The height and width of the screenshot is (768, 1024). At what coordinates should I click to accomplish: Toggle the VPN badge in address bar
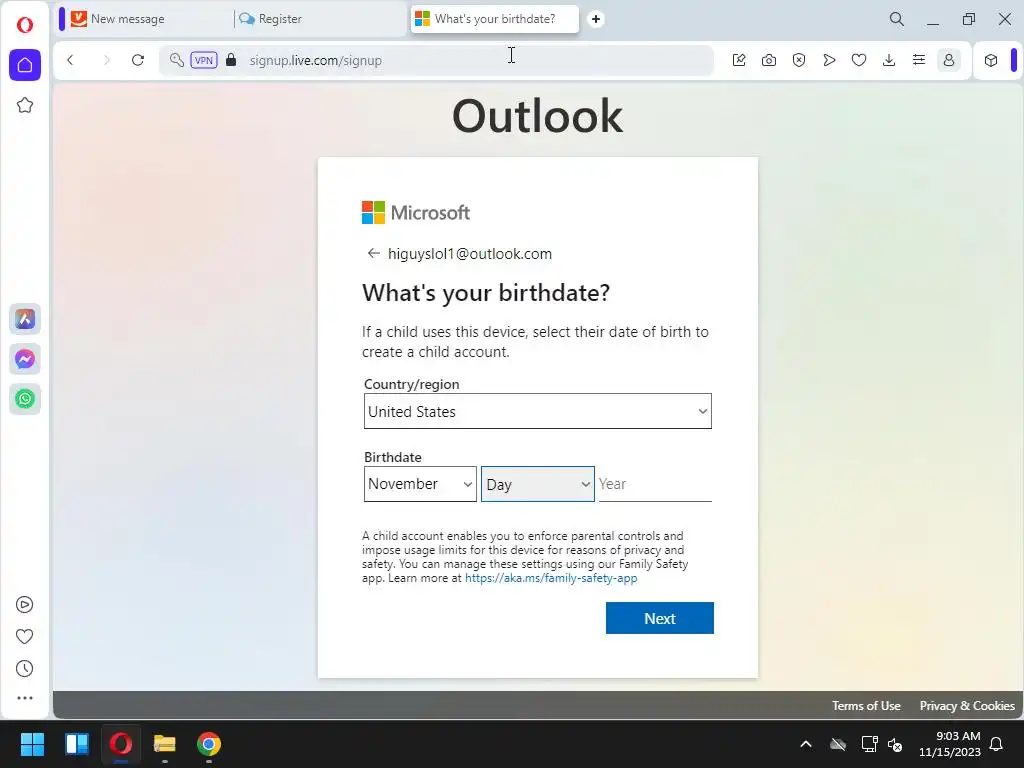tap(204, 60)
